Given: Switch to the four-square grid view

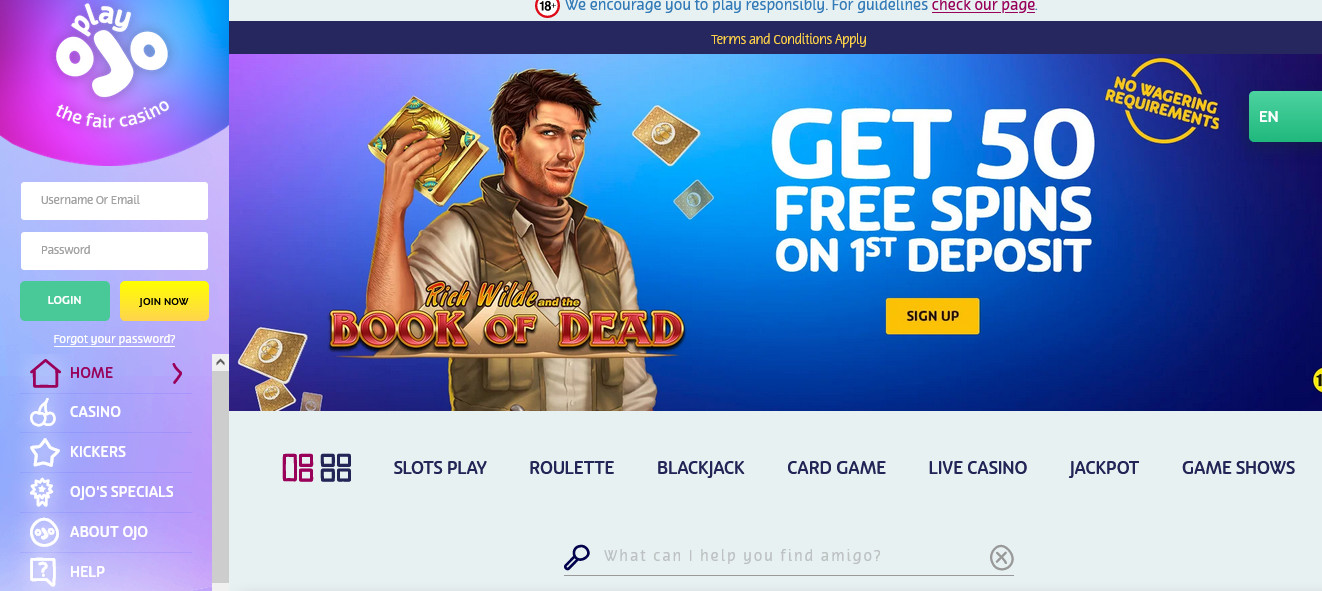Looking at the screenshot, I should [336, 467].
